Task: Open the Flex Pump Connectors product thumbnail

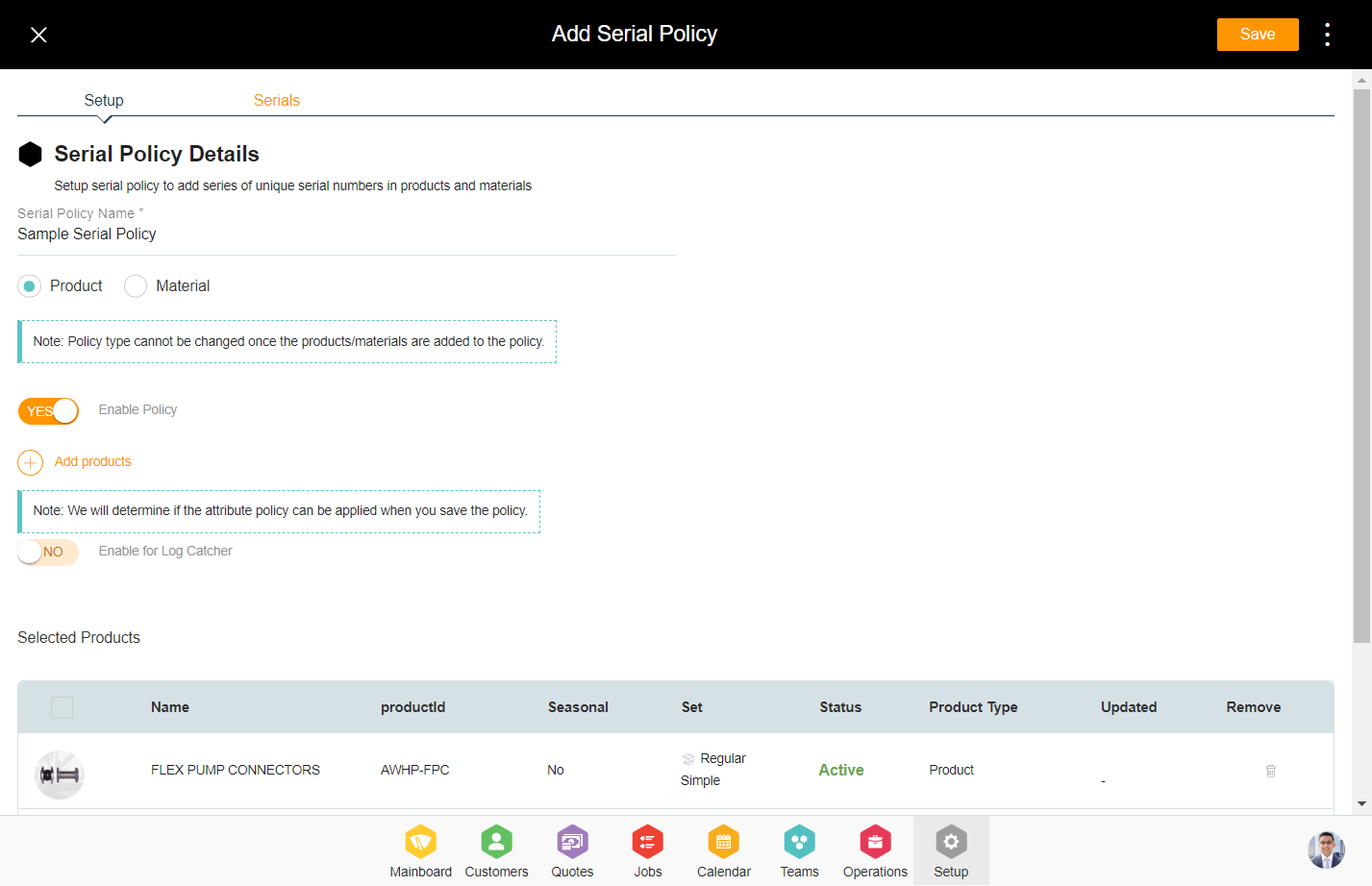Action: [x=60, y=775]
